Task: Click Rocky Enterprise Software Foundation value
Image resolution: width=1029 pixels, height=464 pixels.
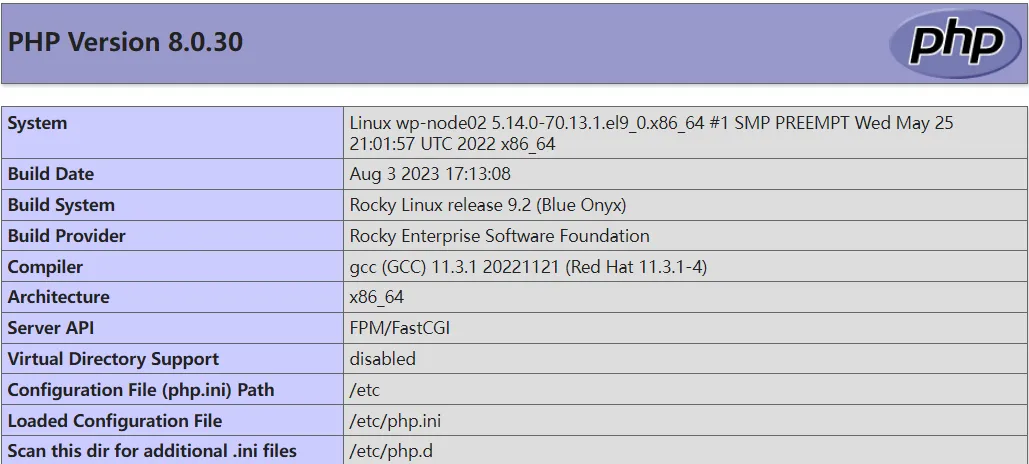Action: (x=499, y=236)
